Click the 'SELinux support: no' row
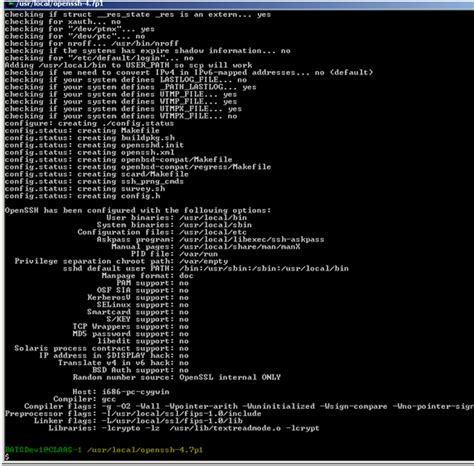 click(143, 305)
